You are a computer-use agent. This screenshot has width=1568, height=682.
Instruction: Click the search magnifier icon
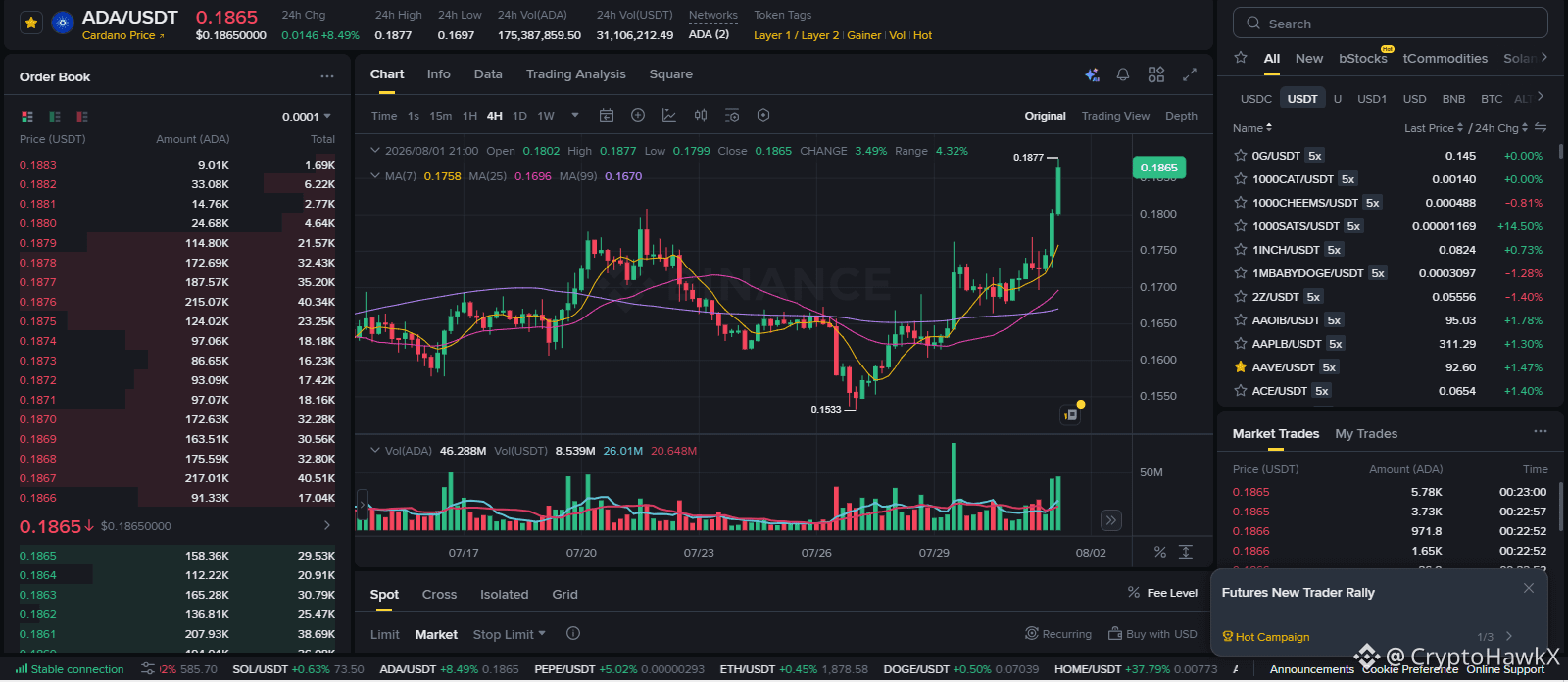pyautogui.click(x=1253, y=24)
